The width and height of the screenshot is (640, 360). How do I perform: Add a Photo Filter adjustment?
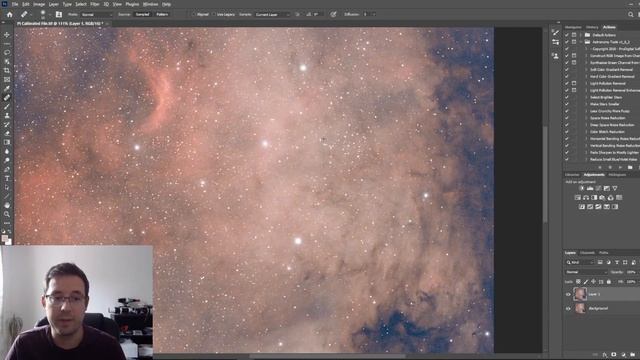coord(602,198)
